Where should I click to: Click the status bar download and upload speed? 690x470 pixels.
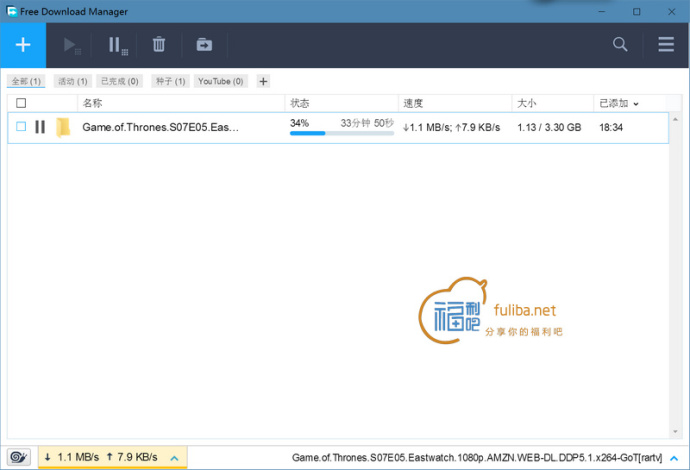click(101, 457)
